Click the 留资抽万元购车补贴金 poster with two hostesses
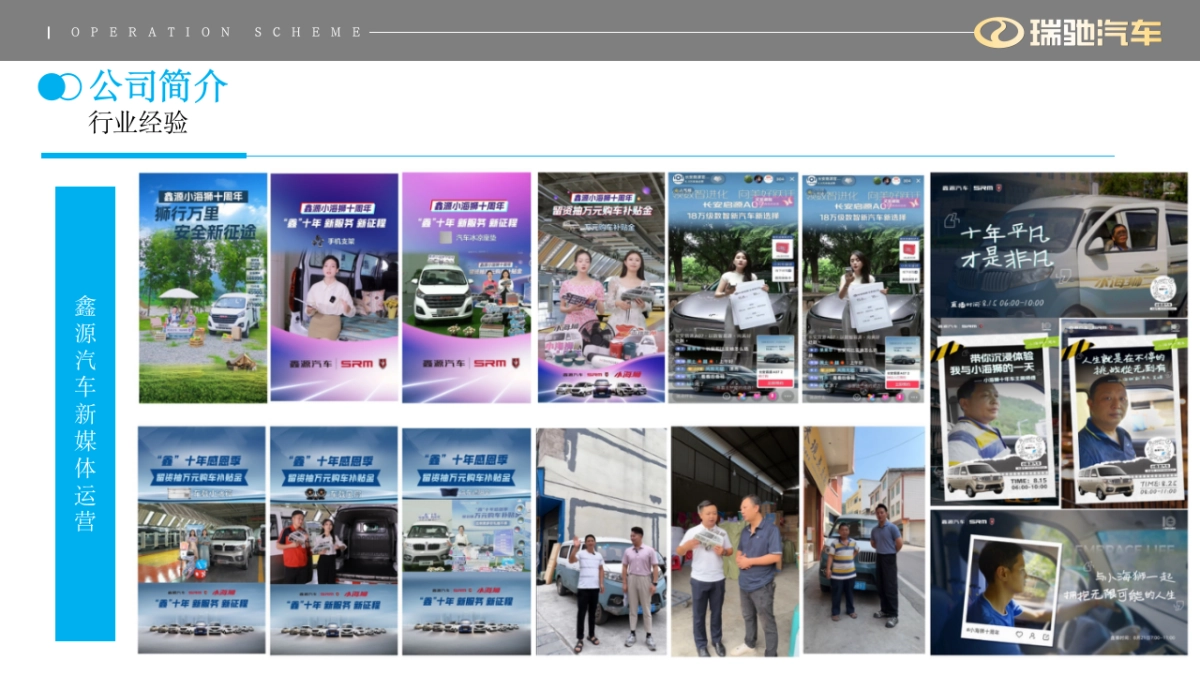Image resolution: width=1200 pixels, height=675 pixels. tap(601, 288)
